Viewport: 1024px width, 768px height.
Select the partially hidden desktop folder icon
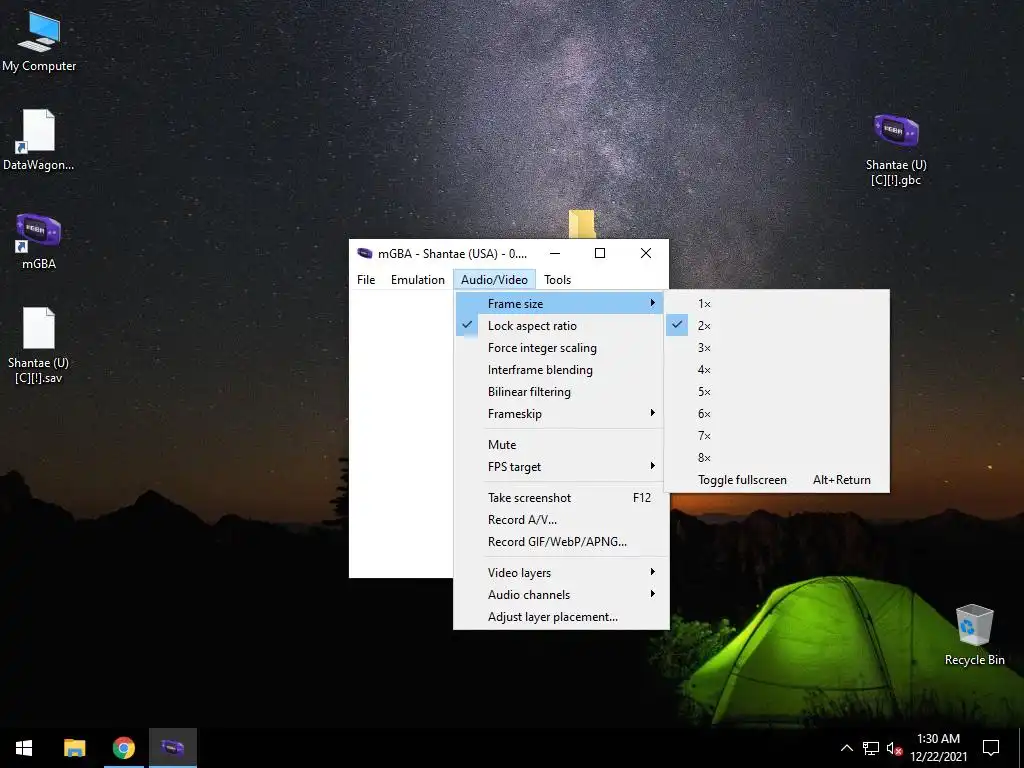click(x=581, y=224)
